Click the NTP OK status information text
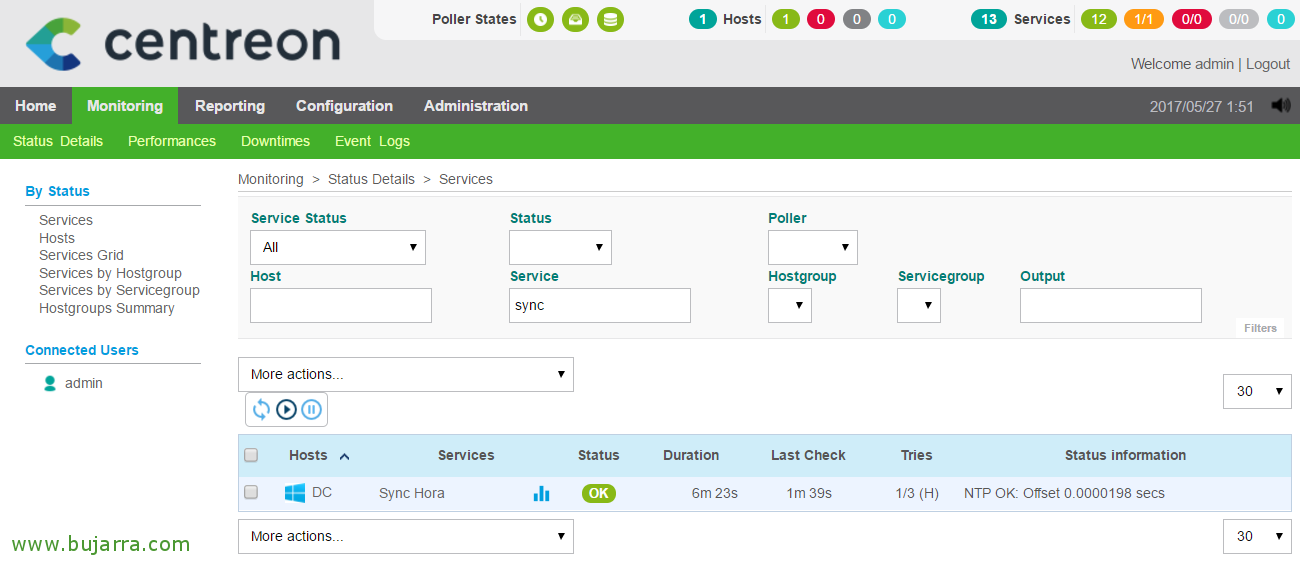The width and height of the screenshot is (1300, 565). pyautogui.click(x=1064, y=493)
